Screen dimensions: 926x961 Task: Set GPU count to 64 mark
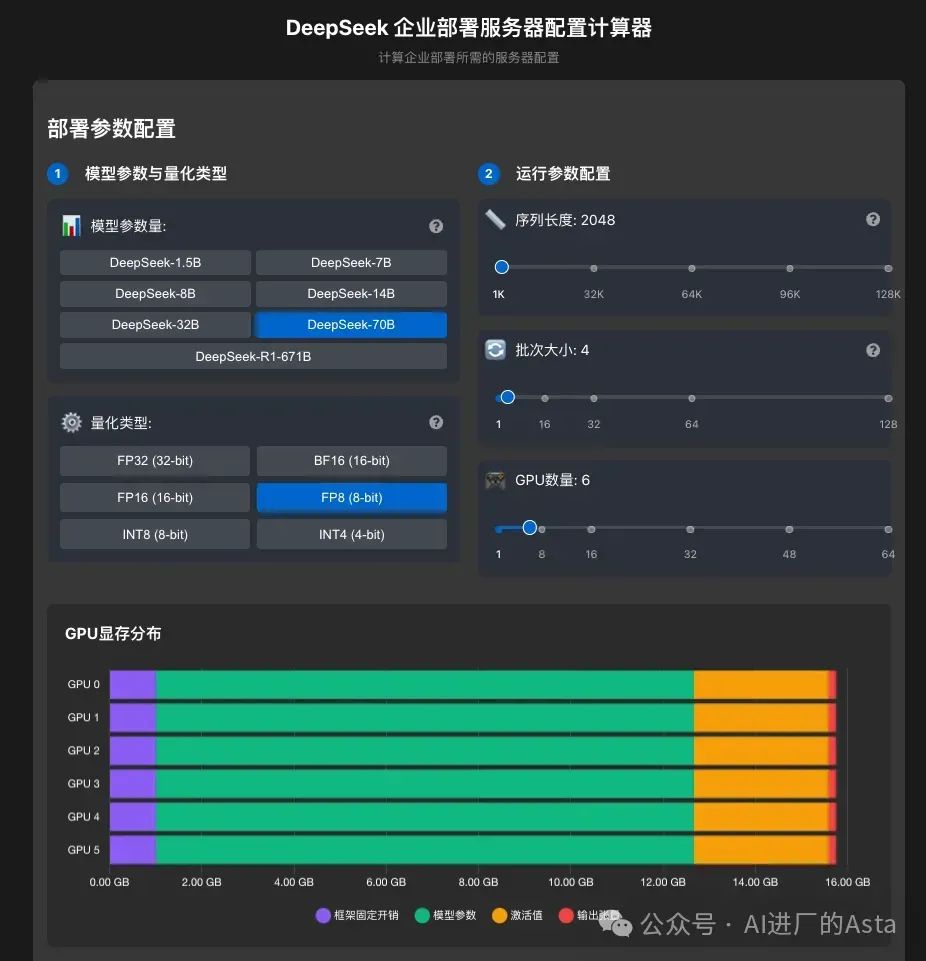888,530
